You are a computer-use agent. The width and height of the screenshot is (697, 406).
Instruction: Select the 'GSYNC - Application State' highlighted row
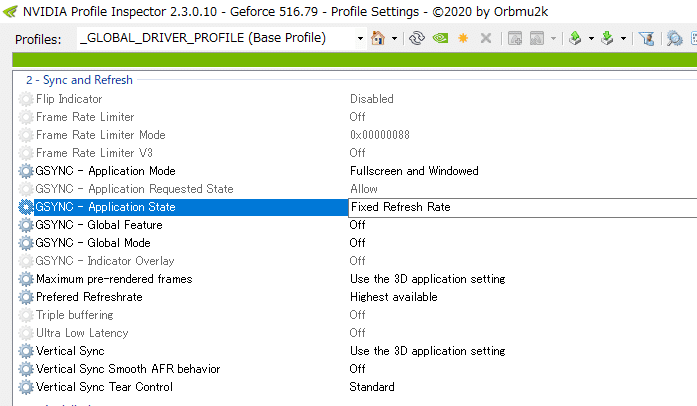[191, 207]
